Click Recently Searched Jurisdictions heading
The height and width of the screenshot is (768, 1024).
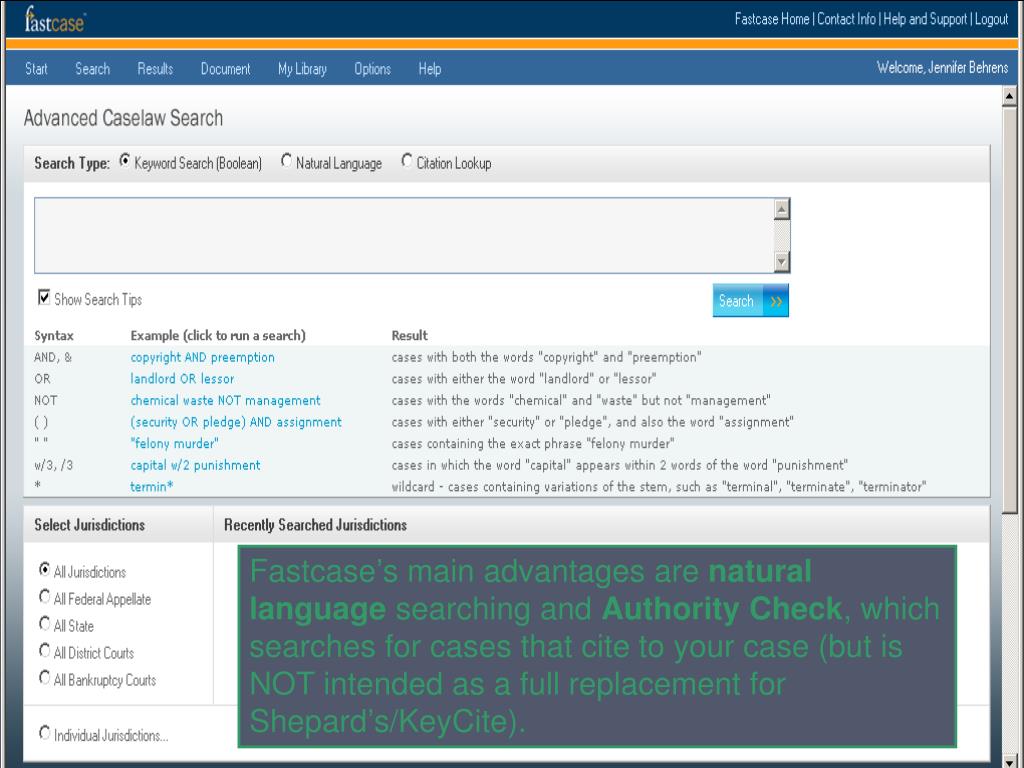315,525
